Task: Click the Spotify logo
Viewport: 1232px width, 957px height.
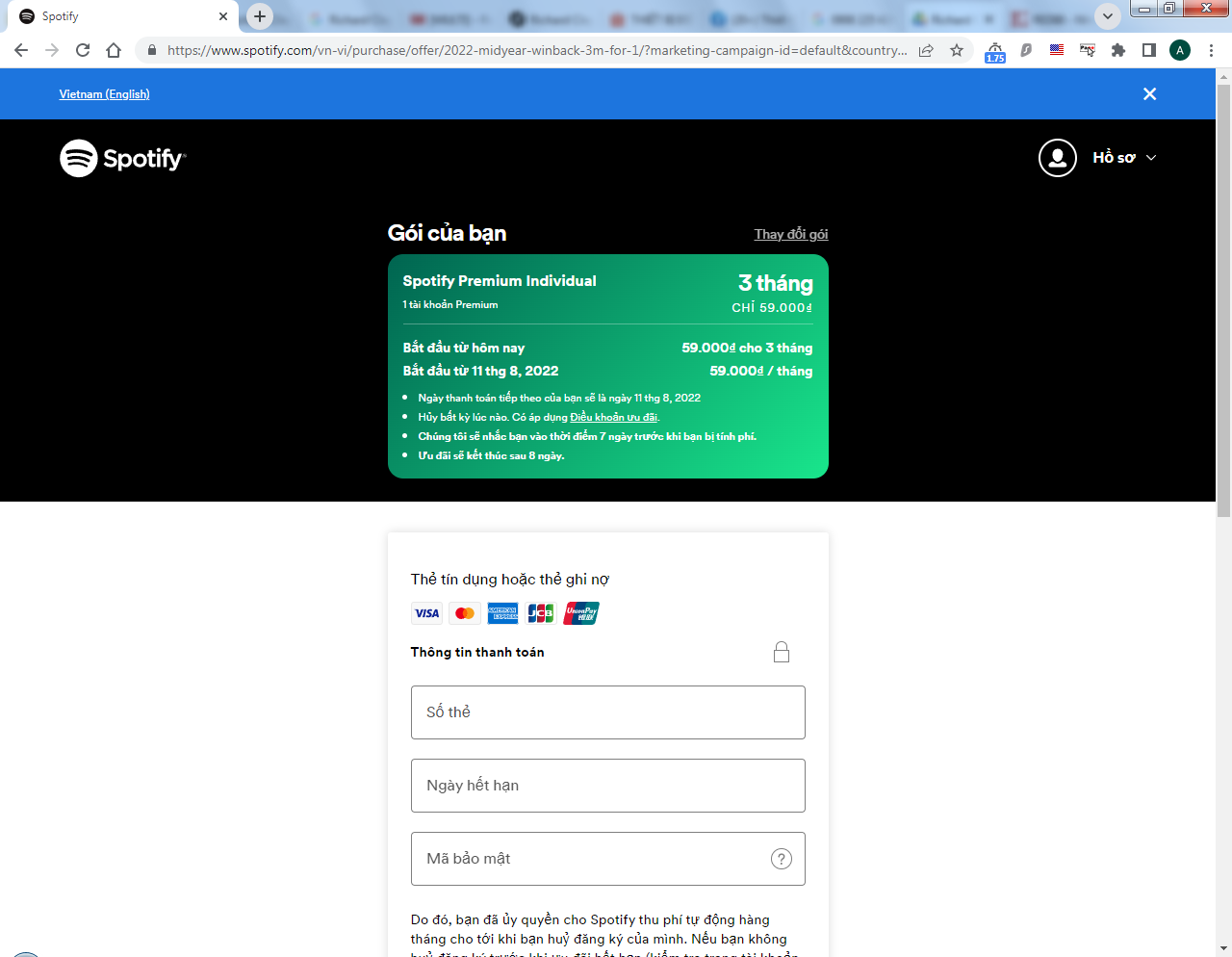Action: [x=123, y=158]
